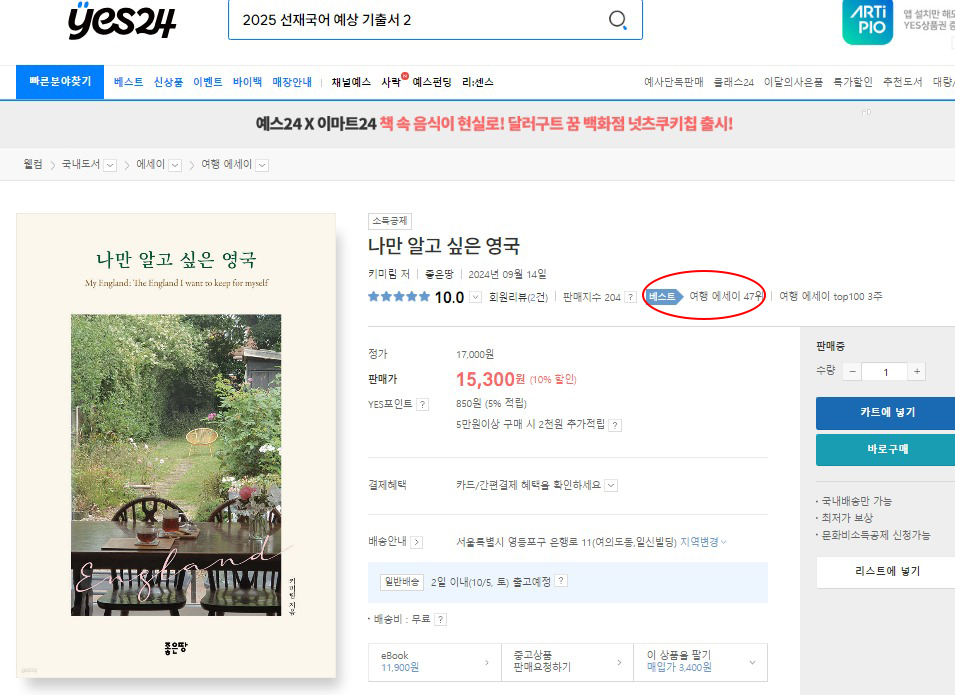
Task: Expand 이 상품을 팔기 chevron
Action: tap(753, 662)
